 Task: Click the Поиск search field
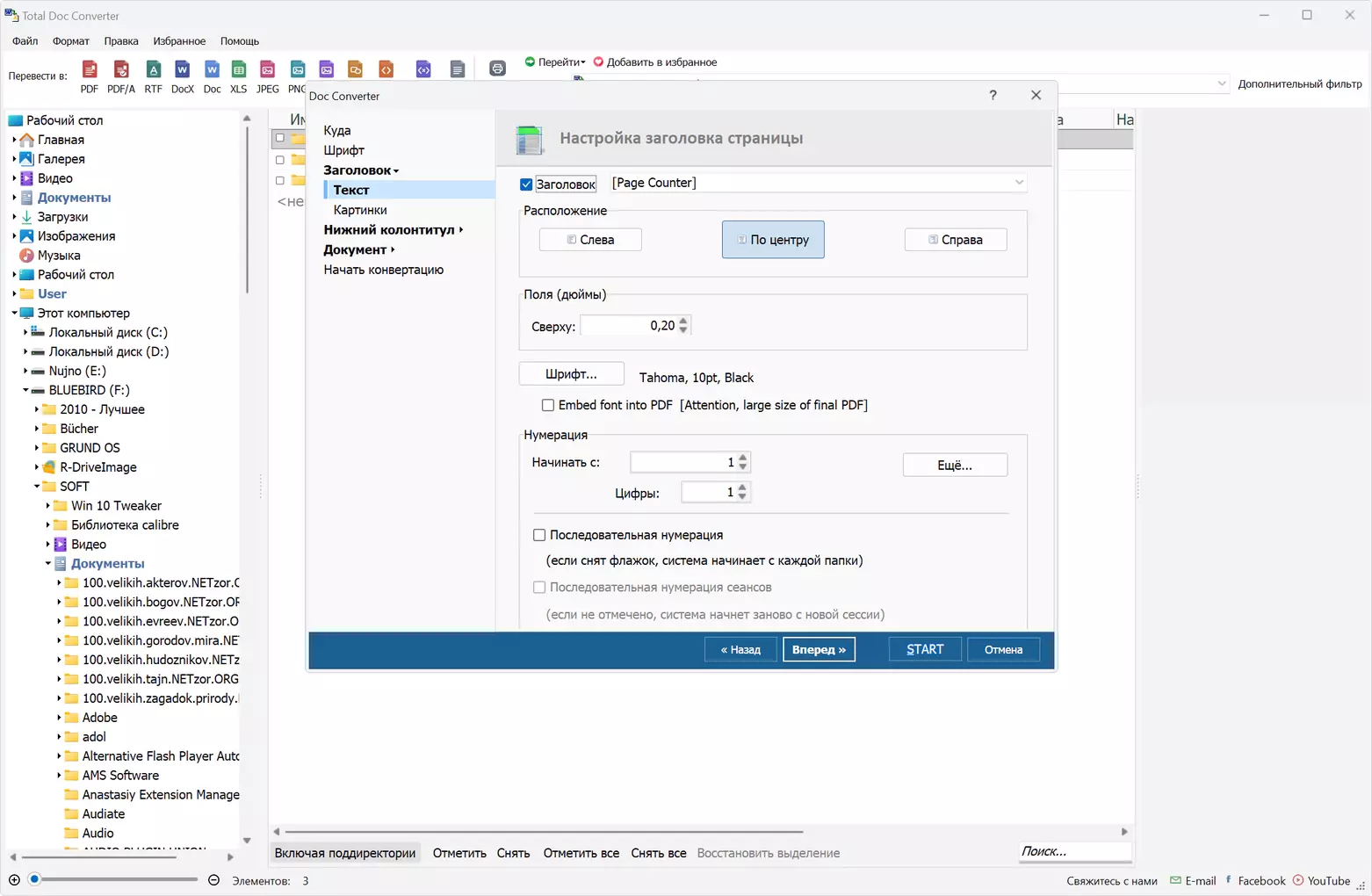[x=1075, y=851]
